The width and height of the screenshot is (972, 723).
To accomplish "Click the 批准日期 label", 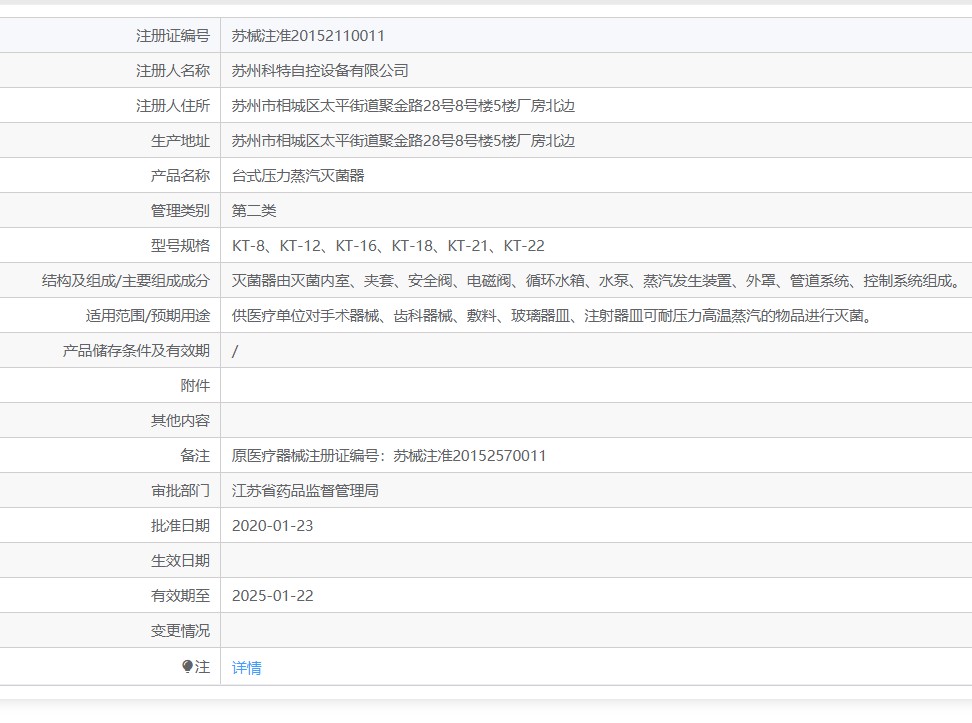I will 180,526.
